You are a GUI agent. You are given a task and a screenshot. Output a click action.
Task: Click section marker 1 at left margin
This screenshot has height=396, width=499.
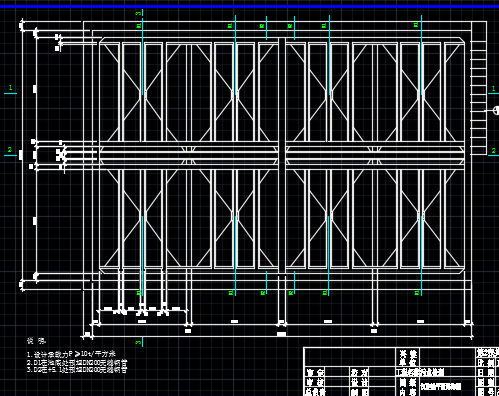(x=10, y=88)
